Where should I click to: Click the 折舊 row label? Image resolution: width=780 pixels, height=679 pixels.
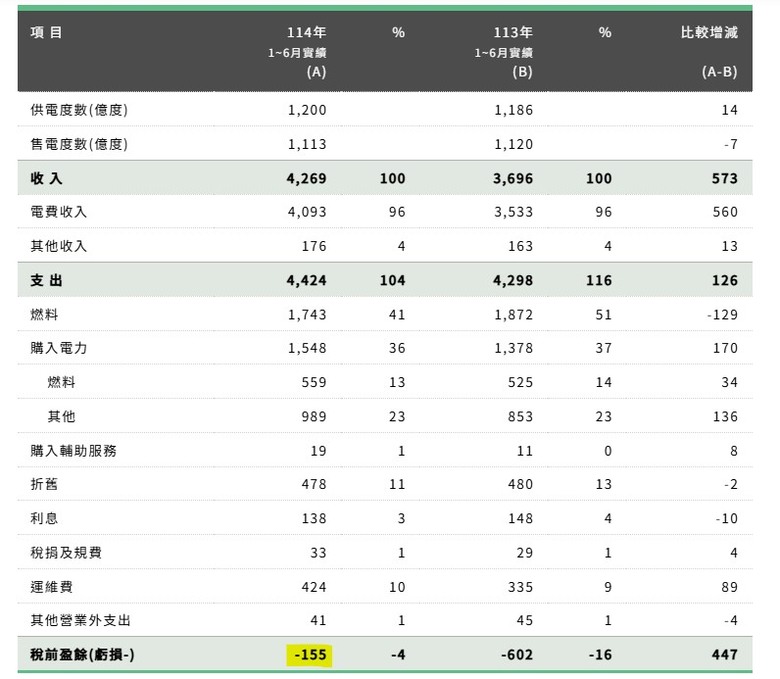[x=44, y=485]
